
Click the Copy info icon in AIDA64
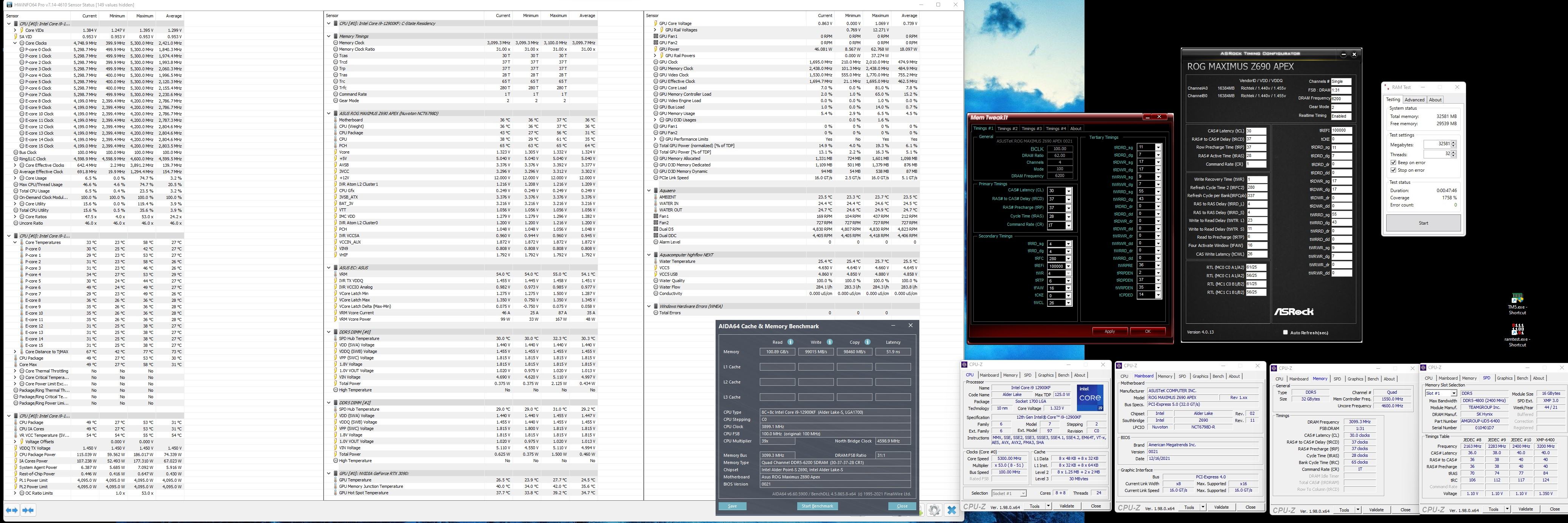click(x=868, y=342)
